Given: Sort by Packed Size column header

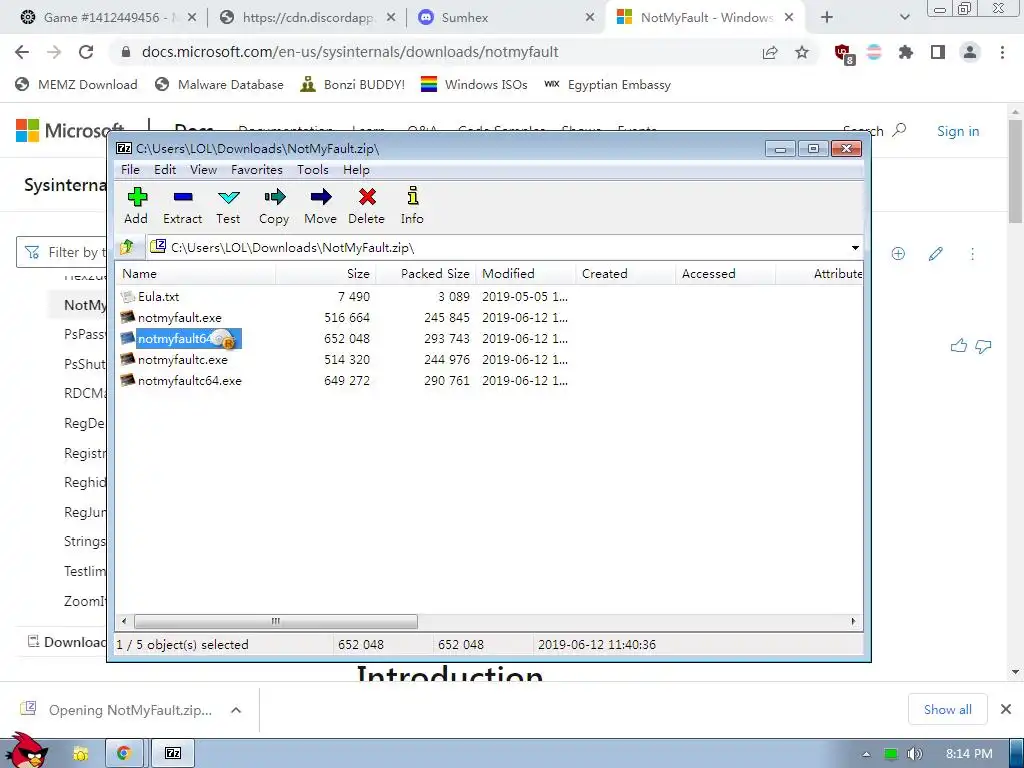Looking at the screenshot, I should coord(426,274).
